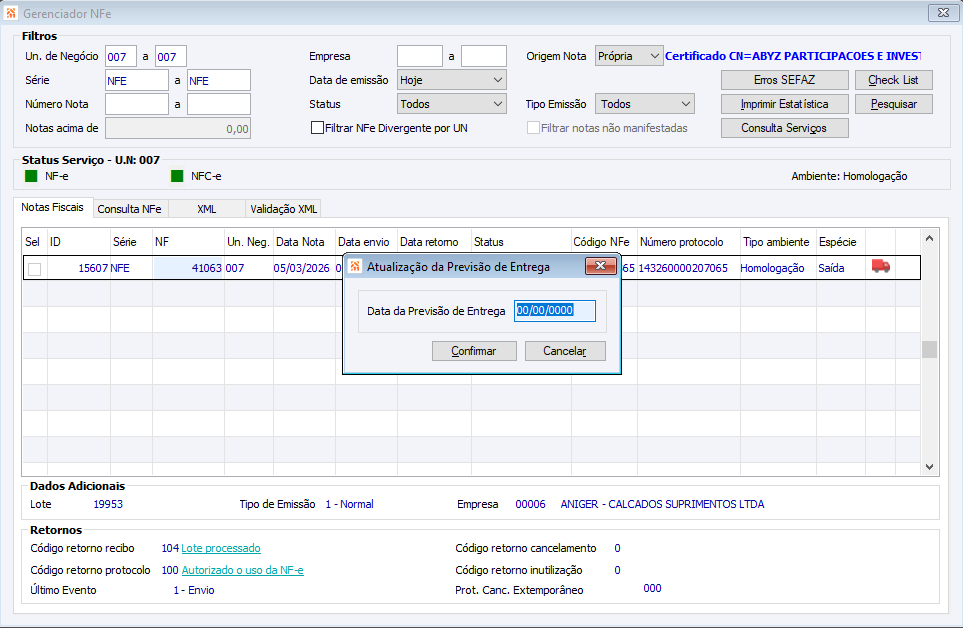Open the Autorizado o uso da NF-e link
The image size is (963, 628).
click(243, 570)
